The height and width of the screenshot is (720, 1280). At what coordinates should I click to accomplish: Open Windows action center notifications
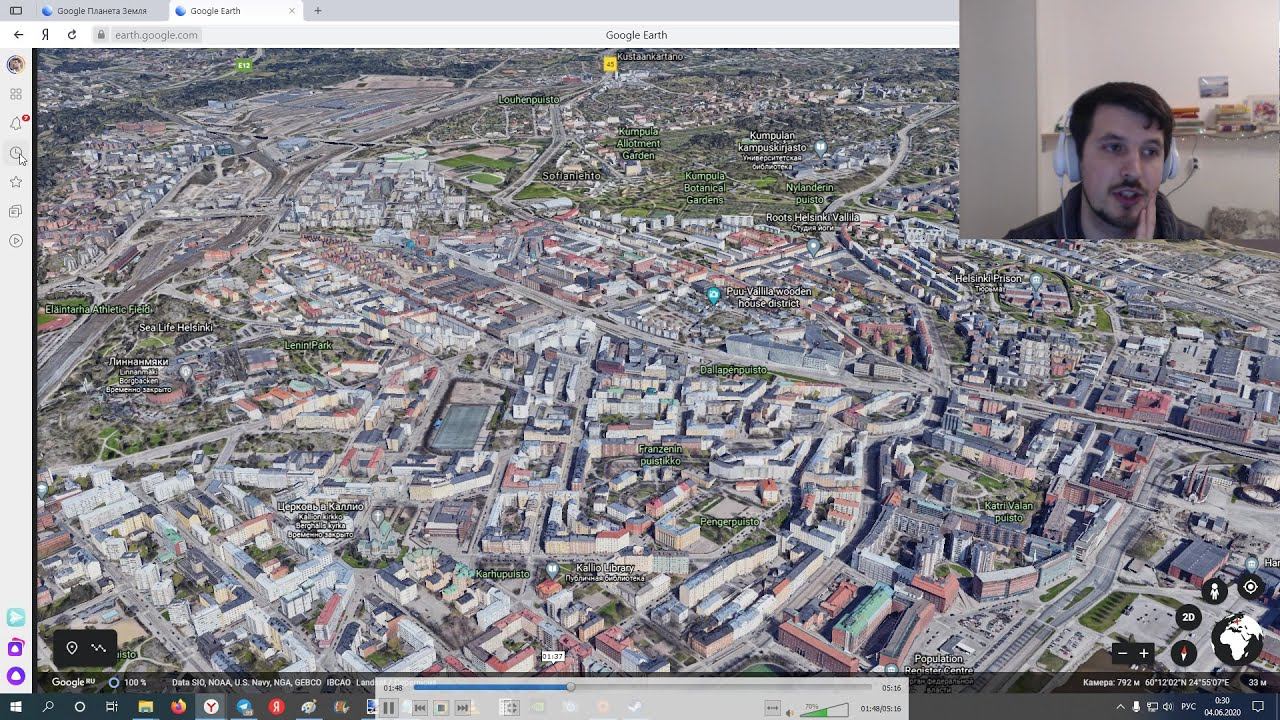pos(1258,707)
